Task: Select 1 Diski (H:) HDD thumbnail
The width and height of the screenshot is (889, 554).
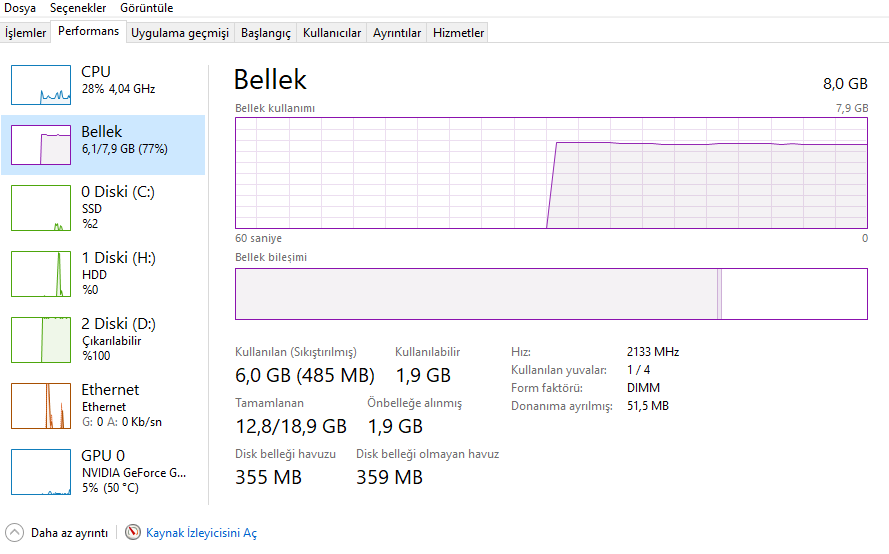Action: [41, 273]
